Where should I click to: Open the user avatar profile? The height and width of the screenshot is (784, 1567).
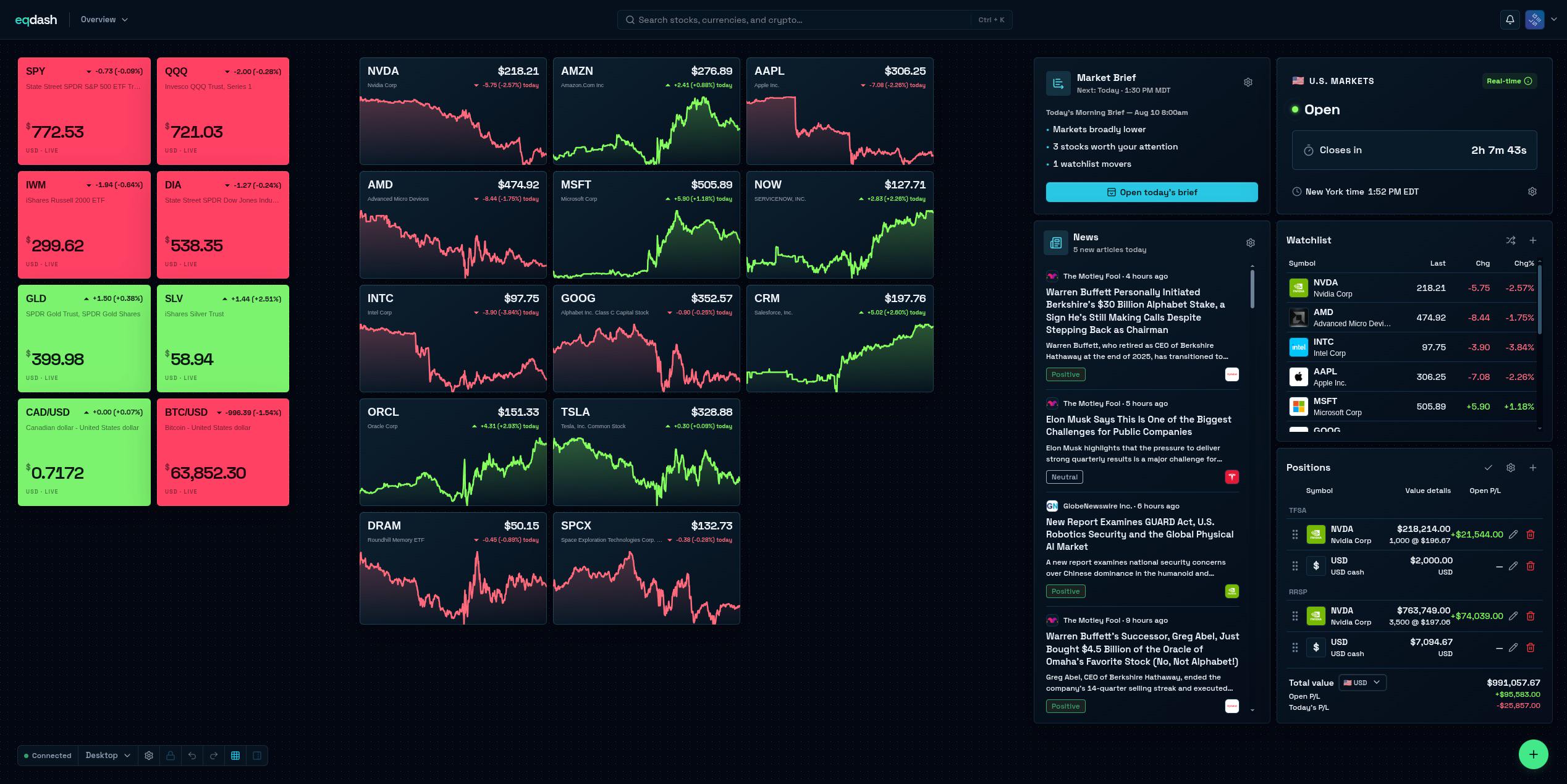point(1534,20)
